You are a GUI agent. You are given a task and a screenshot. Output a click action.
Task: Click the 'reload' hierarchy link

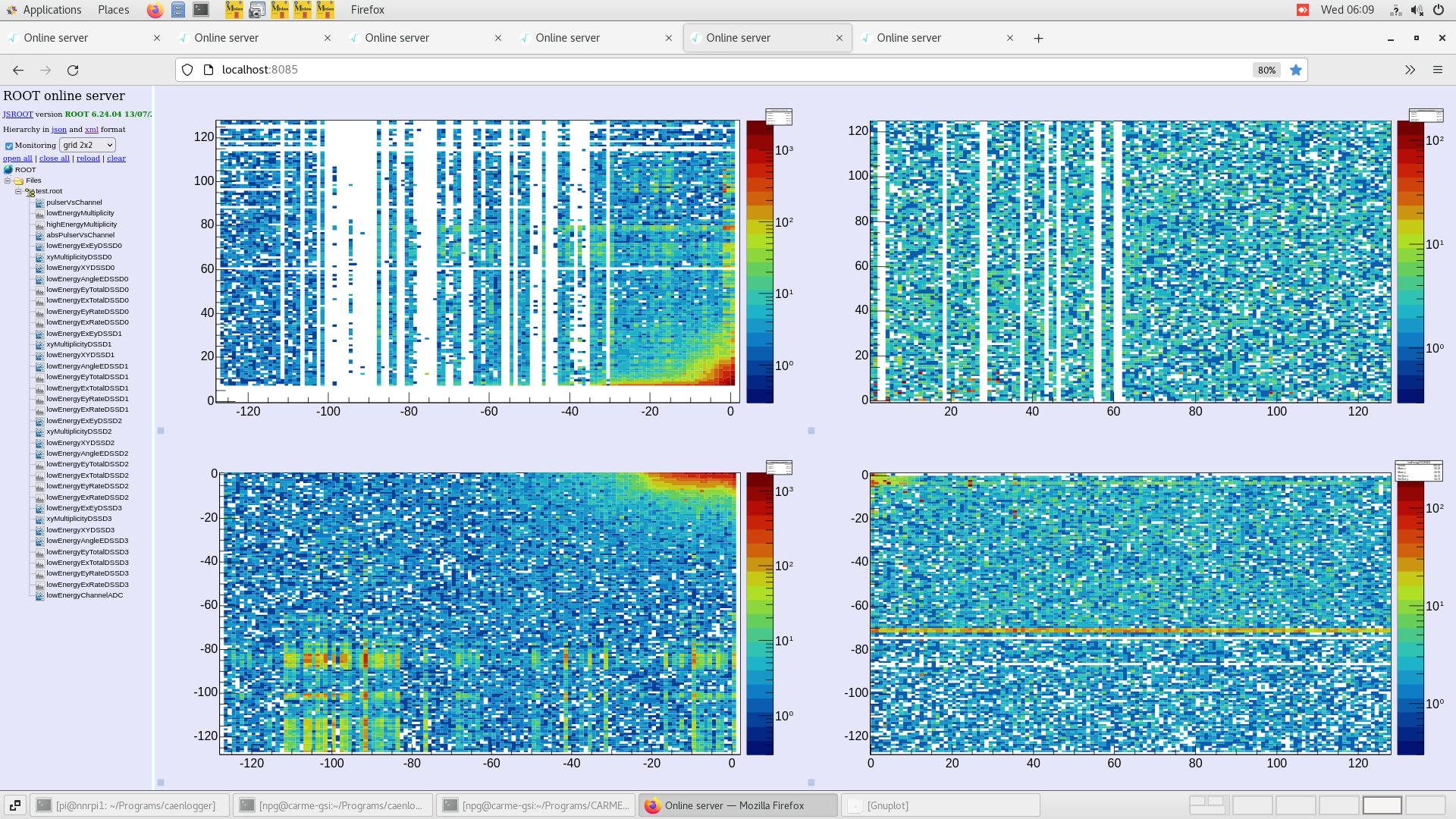click(x=88, y=158)
